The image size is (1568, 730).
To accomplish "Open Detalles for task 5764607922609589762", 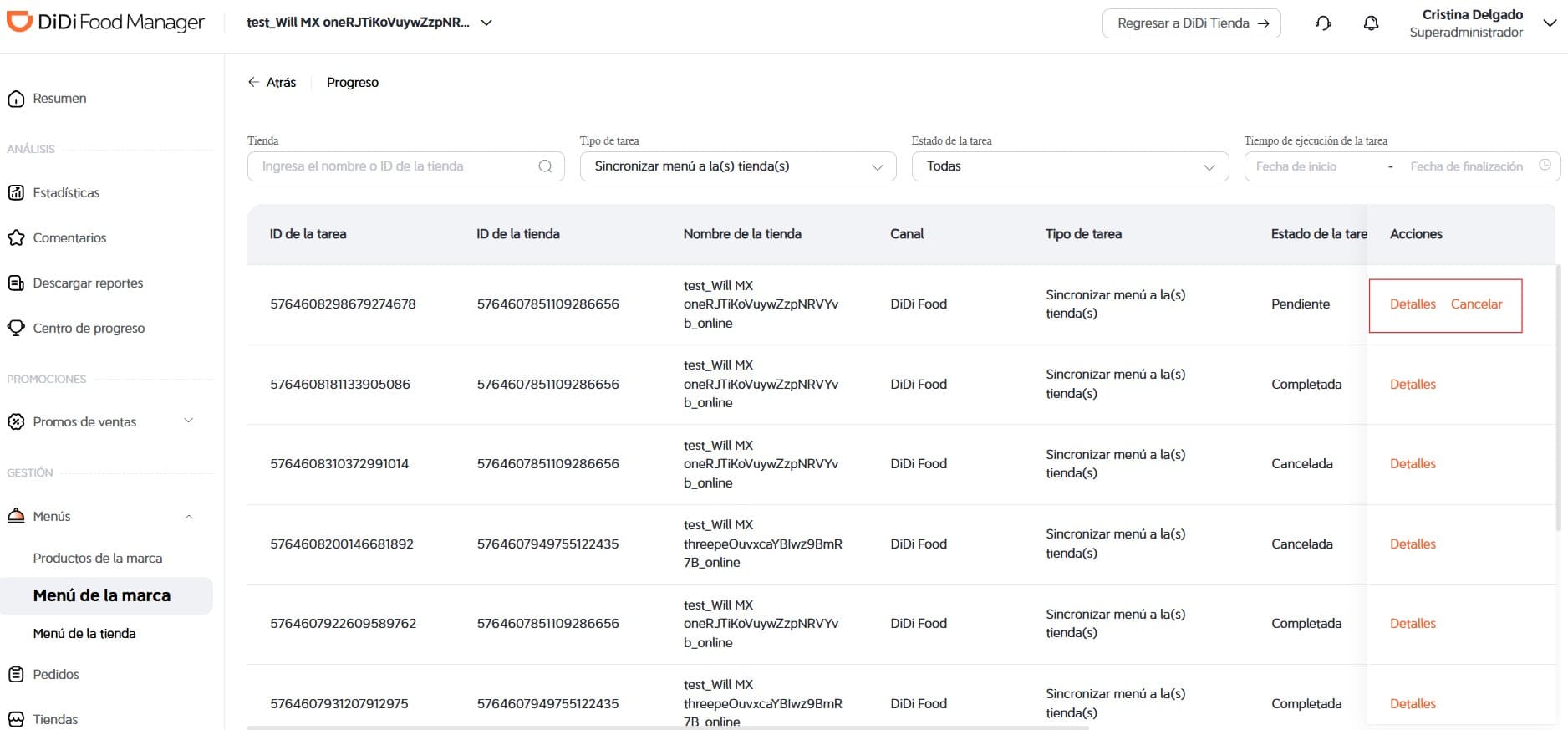I will [1413, 624].
